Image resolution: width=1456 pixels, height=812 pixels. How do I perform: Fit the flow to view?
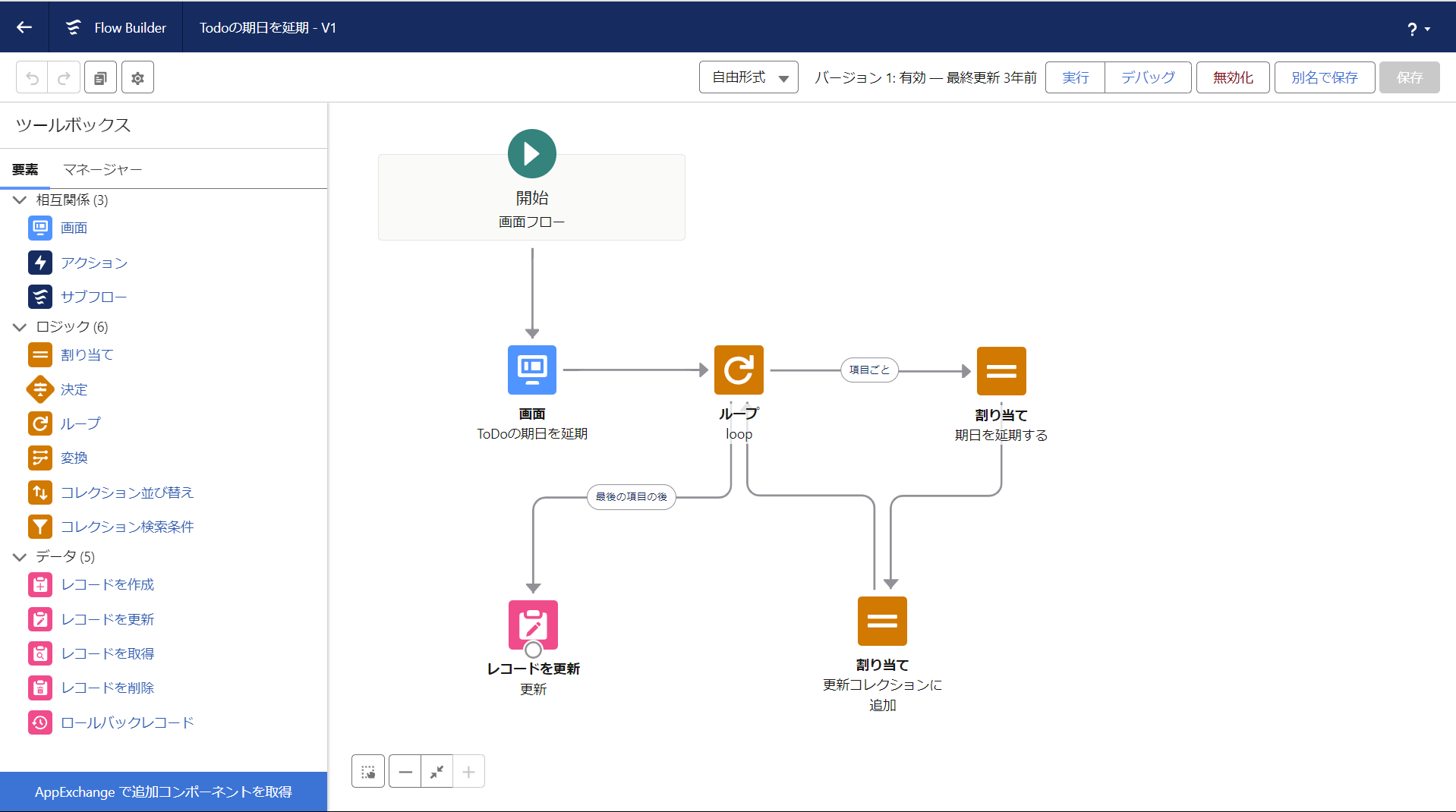point(437,772)
